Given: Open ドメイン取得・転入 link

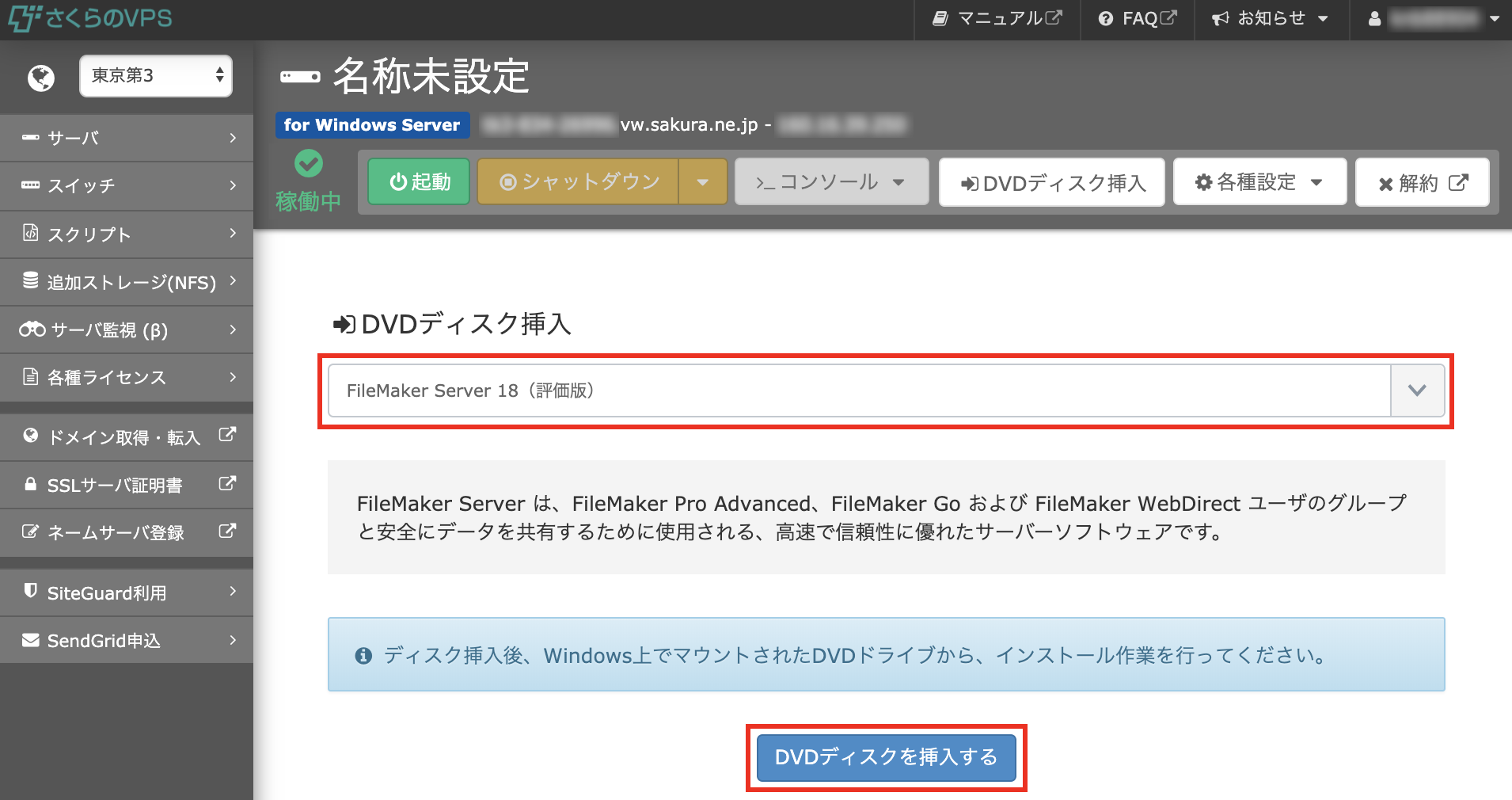Looking at the screenshot, I should [x=127, y=437].
